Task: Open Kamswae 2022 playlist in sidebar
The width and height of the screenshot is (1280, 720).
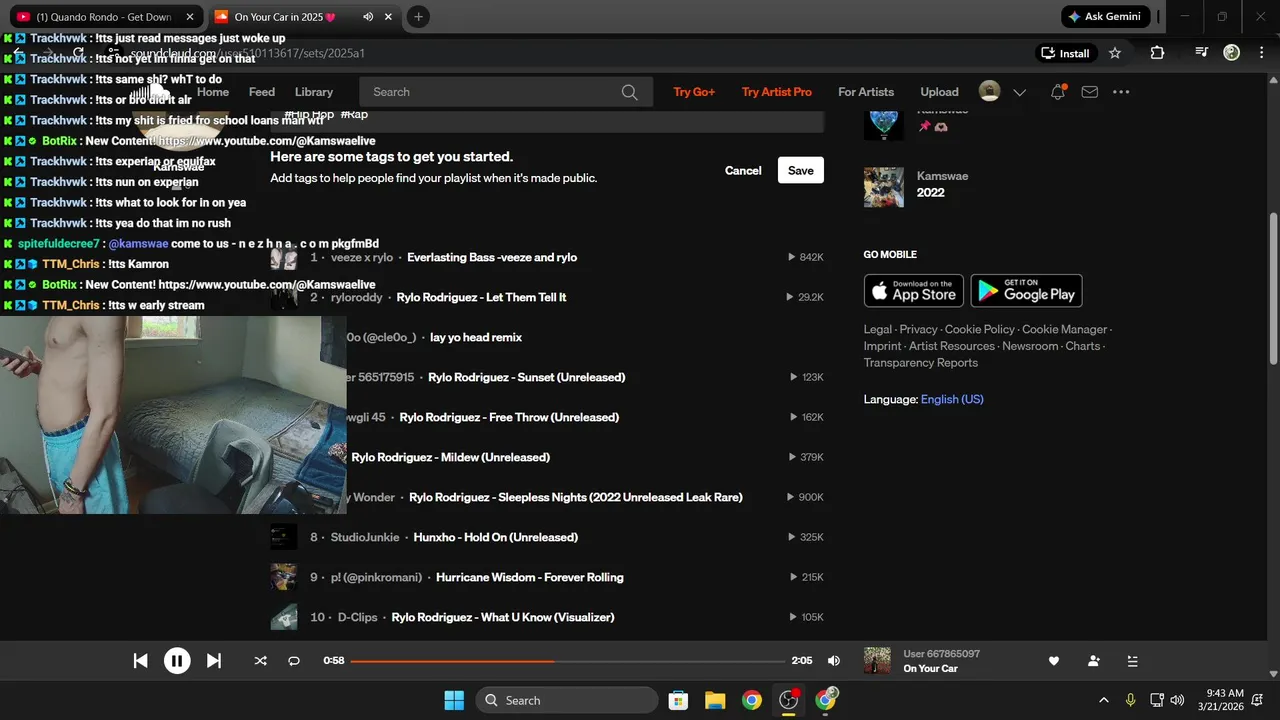Action: tap(931, 192)
